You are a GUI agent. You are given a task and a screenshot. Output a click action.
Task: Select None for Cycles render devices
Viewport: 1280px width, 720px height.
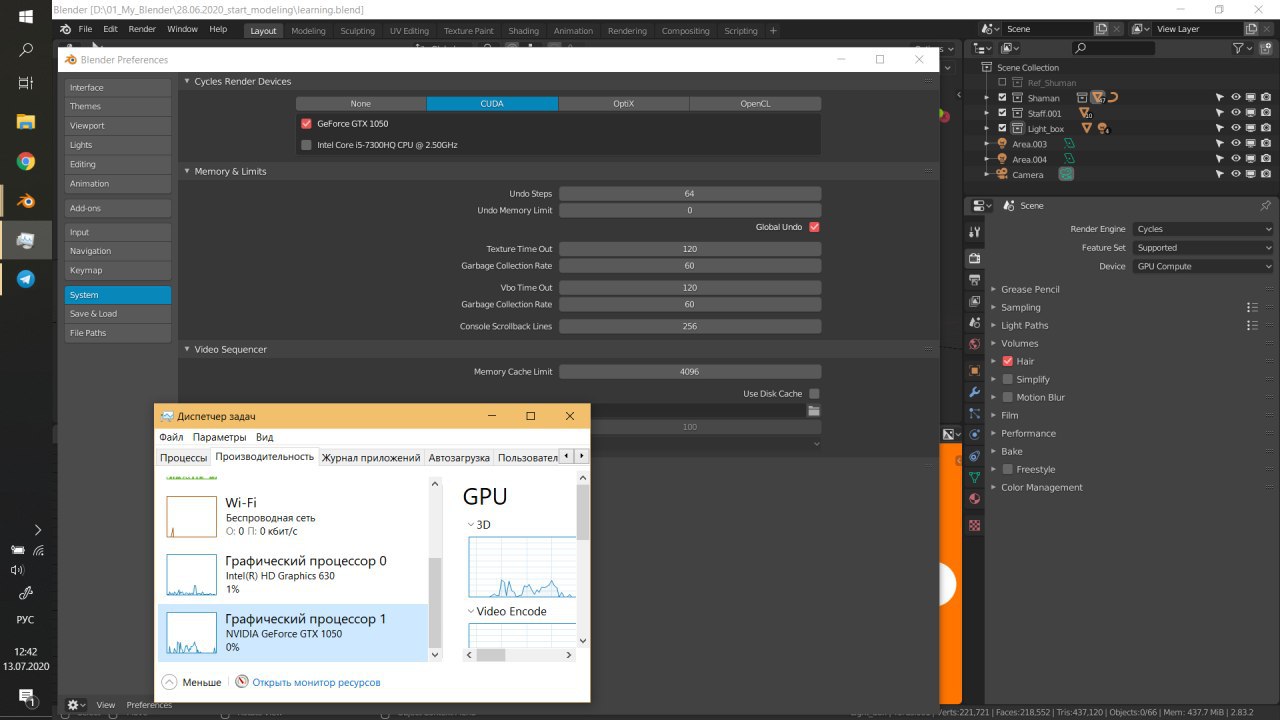361,103
